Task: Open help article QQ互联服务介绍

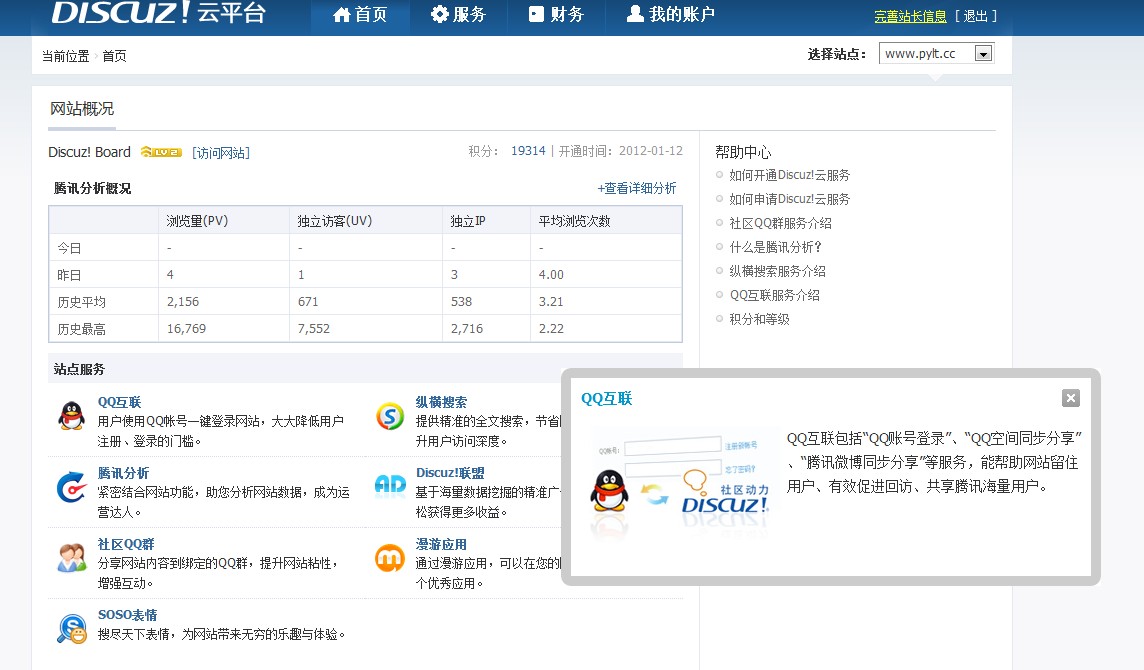Action: pyautogui.click(x=775, y=296)
